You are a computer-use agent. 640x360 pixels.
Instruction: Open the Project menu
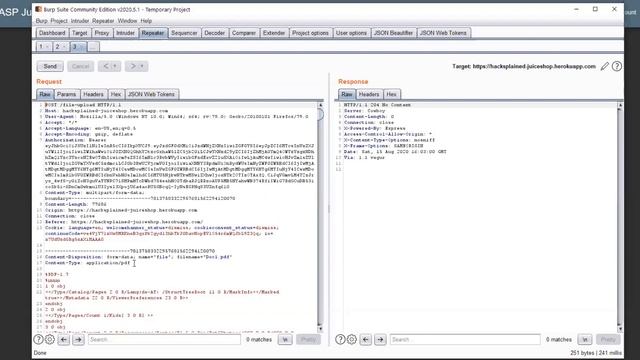59,21
